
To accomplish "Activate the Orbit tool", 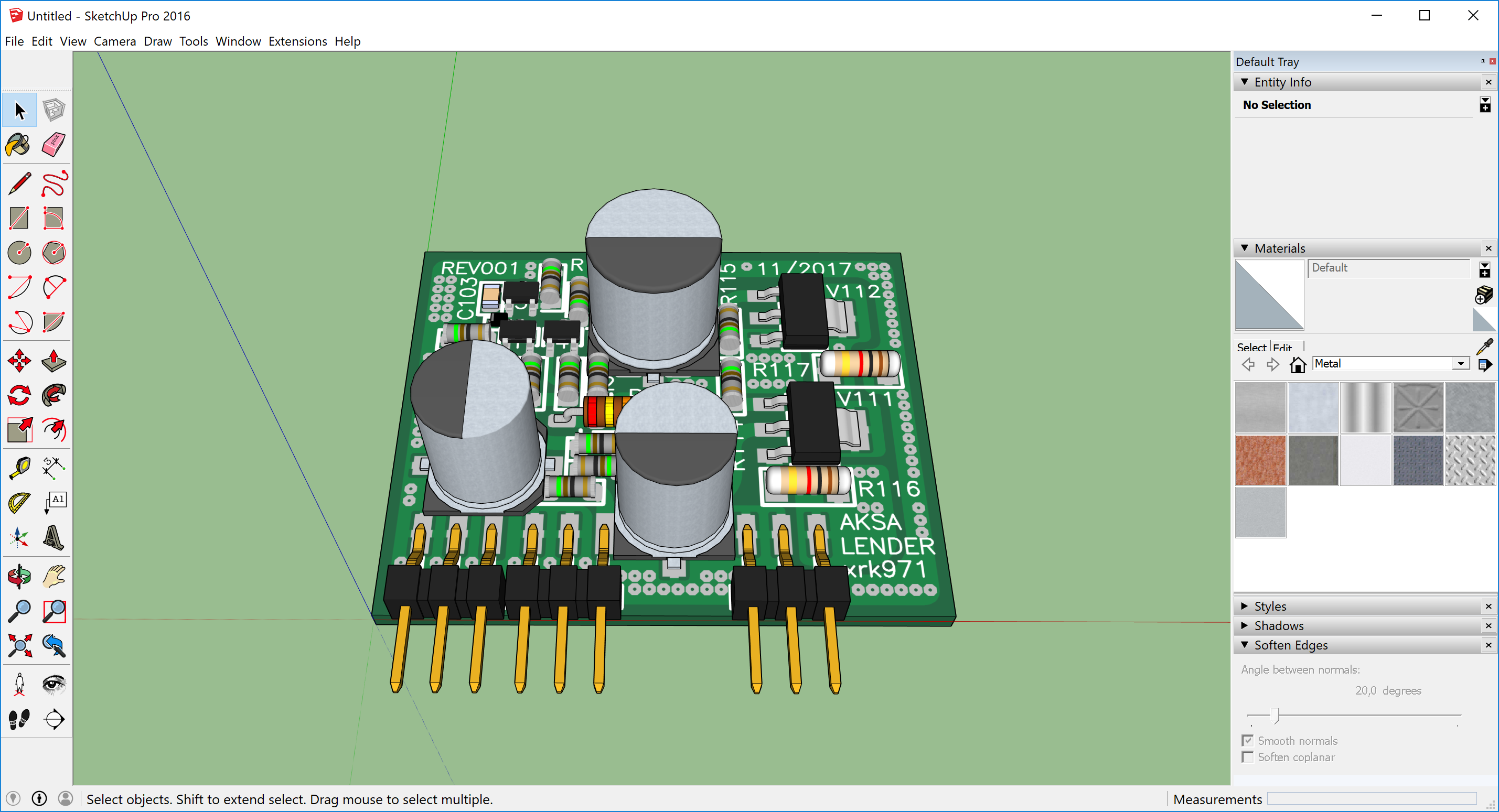I will 19,577.
